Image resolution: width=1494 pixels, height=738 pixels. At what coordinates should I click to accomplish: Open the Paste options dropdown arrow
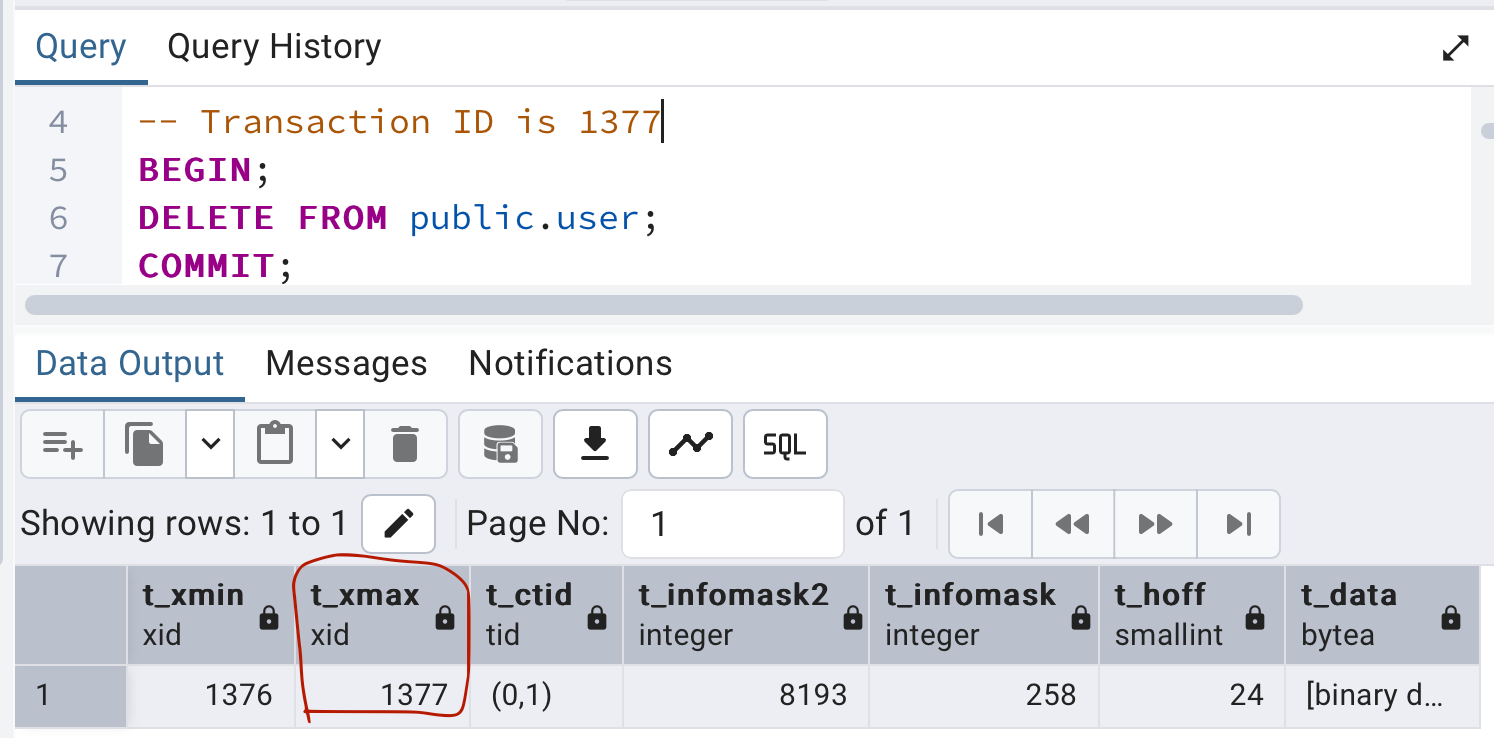click(341, 444)
